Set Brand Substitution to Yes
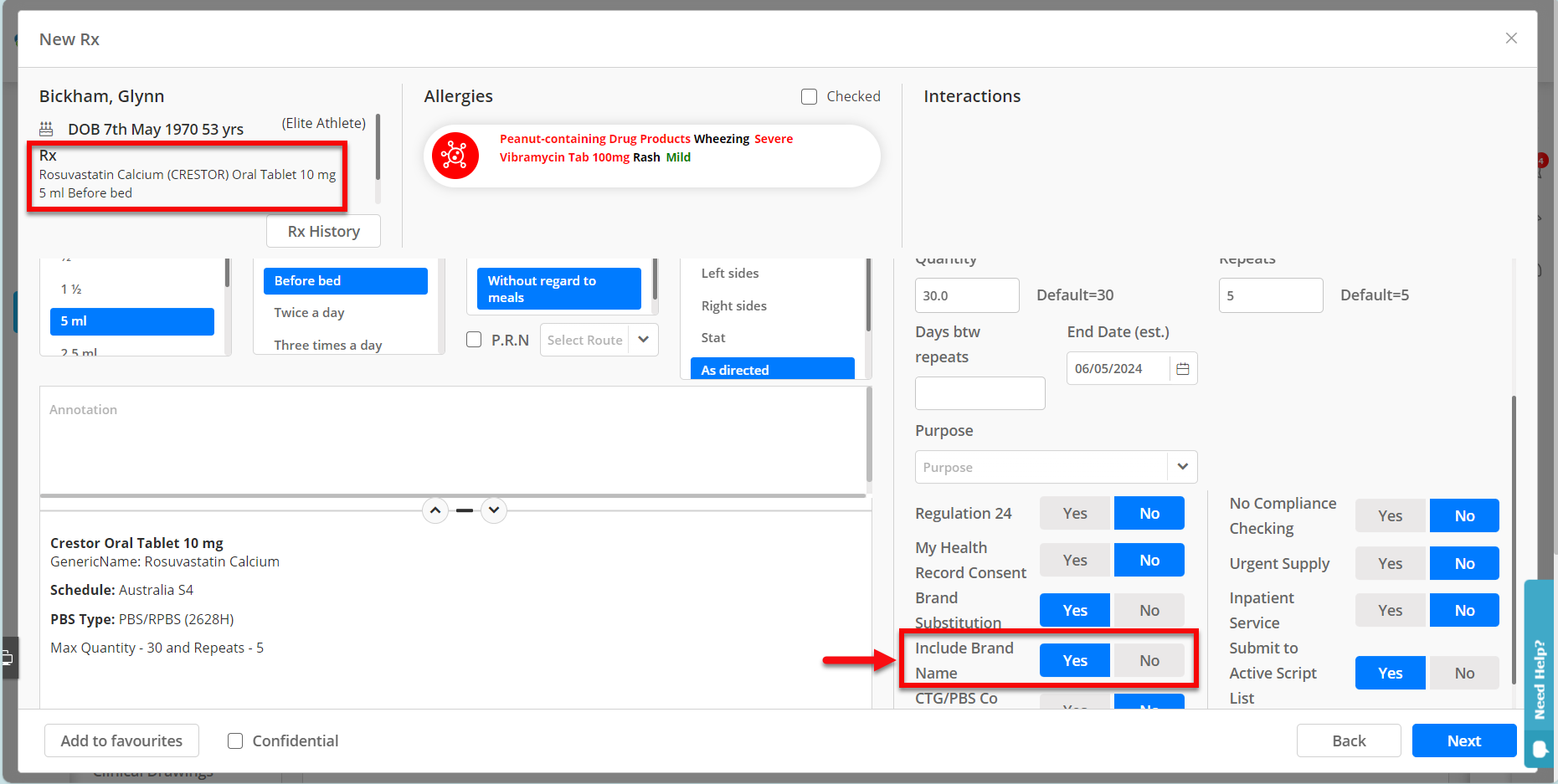 [x=1075, y=610]
